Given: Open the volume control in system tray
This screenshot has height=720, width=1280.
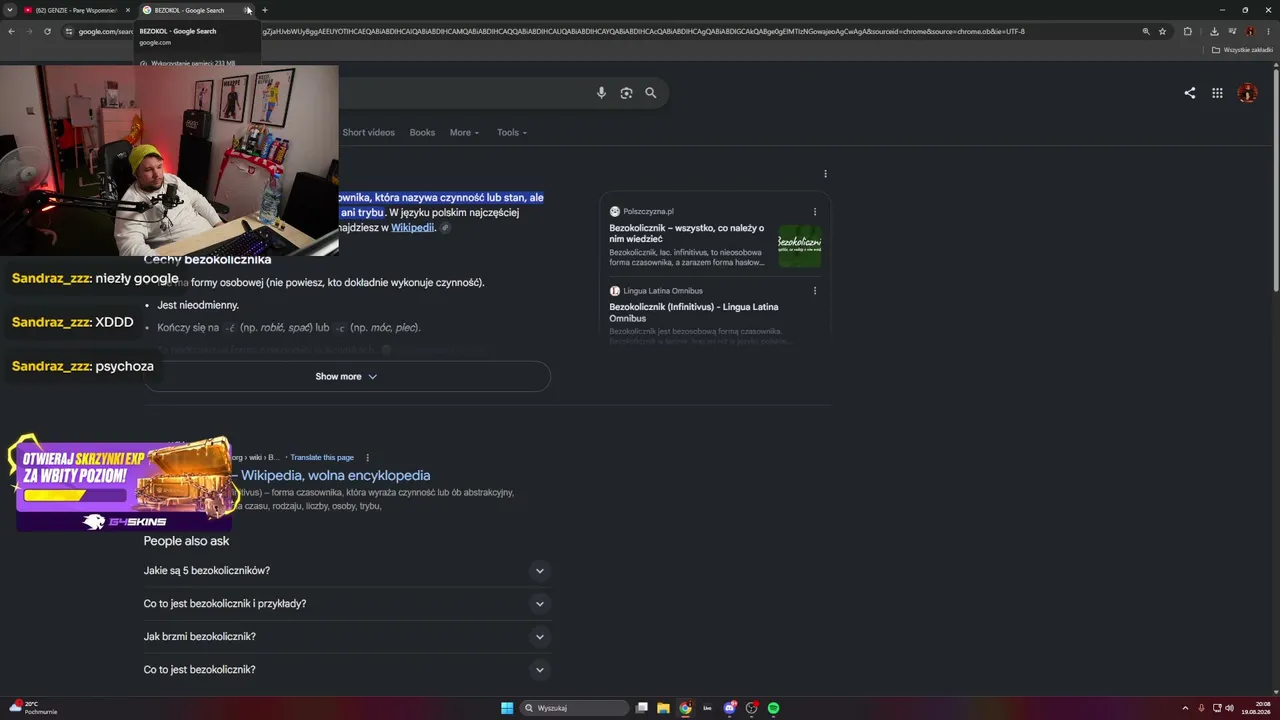Looking at the screenshot, I should coord(1230,708).
